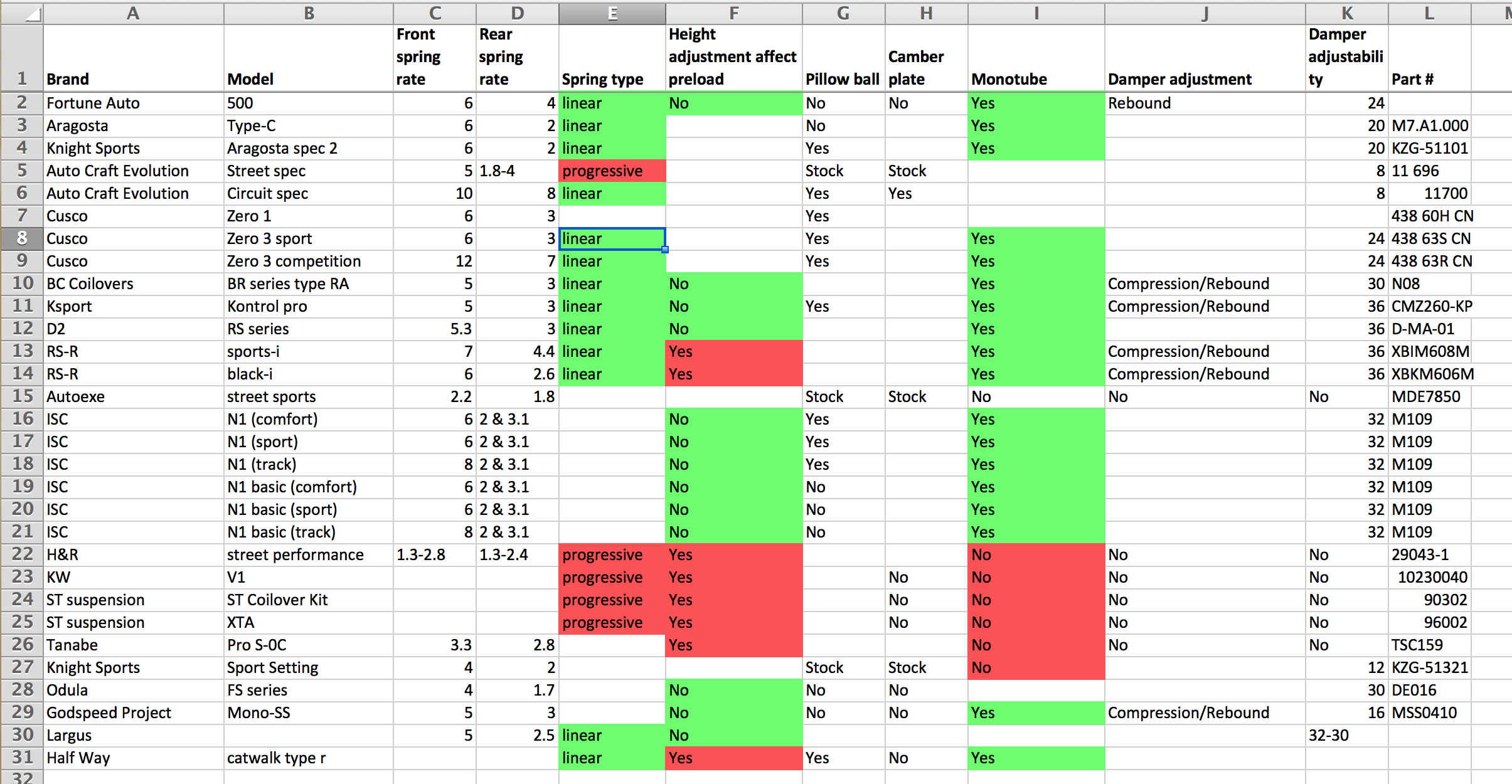Click part number 'TSC159'

click(1429, 645)
